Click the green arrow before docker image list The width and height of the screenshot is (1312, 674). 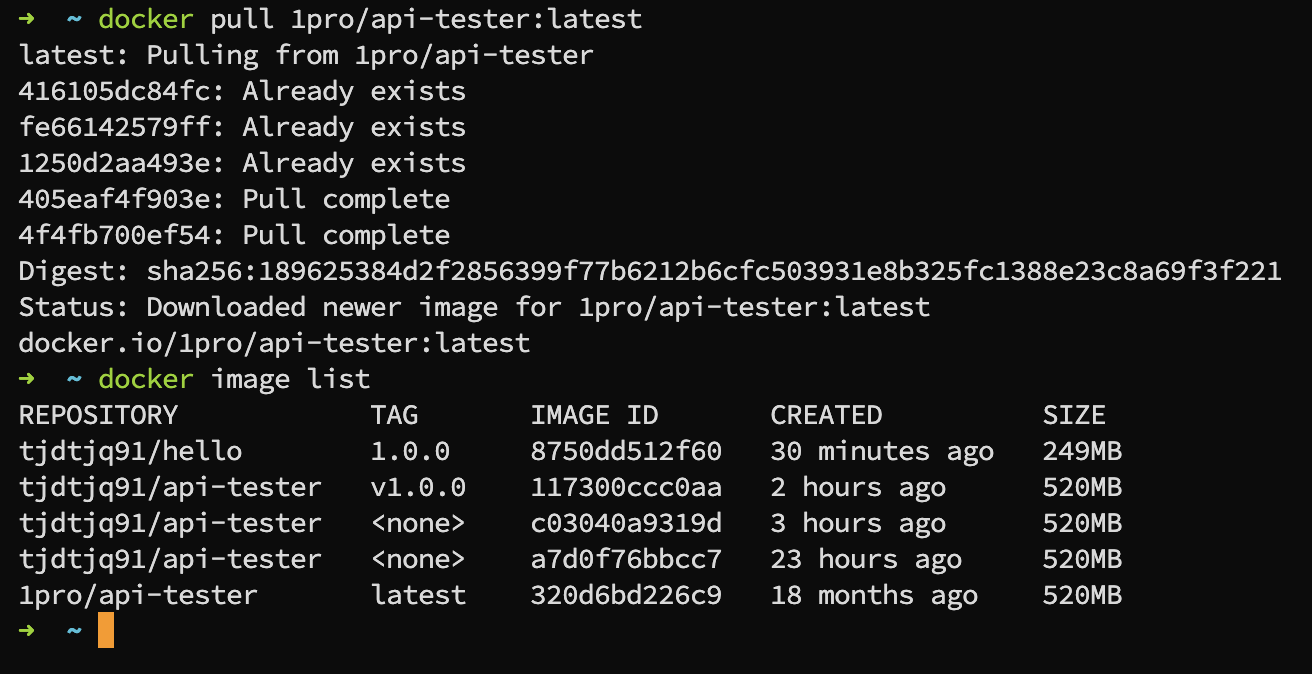27,379
